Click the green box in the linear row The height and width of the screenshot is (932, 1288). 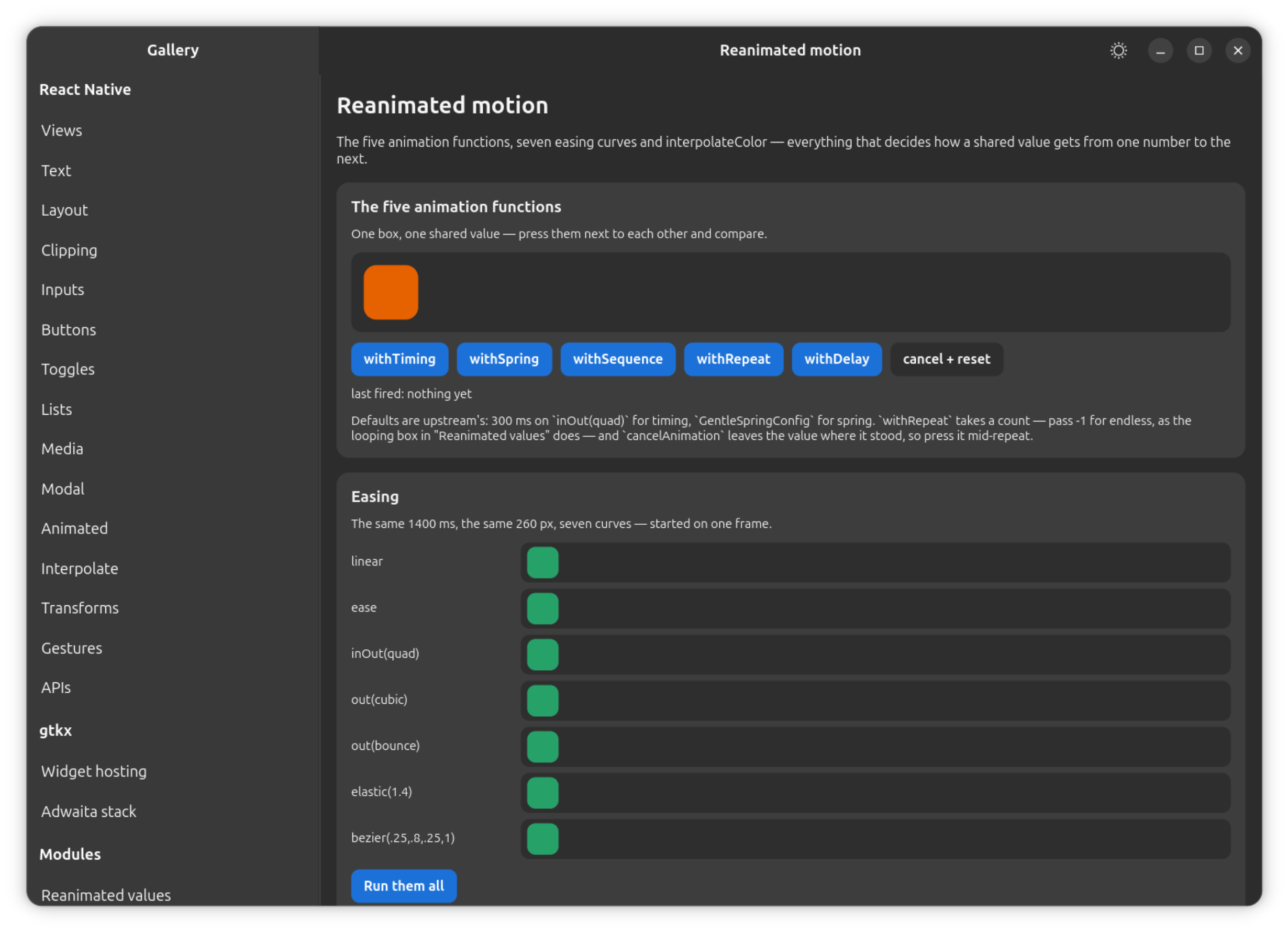542,562
